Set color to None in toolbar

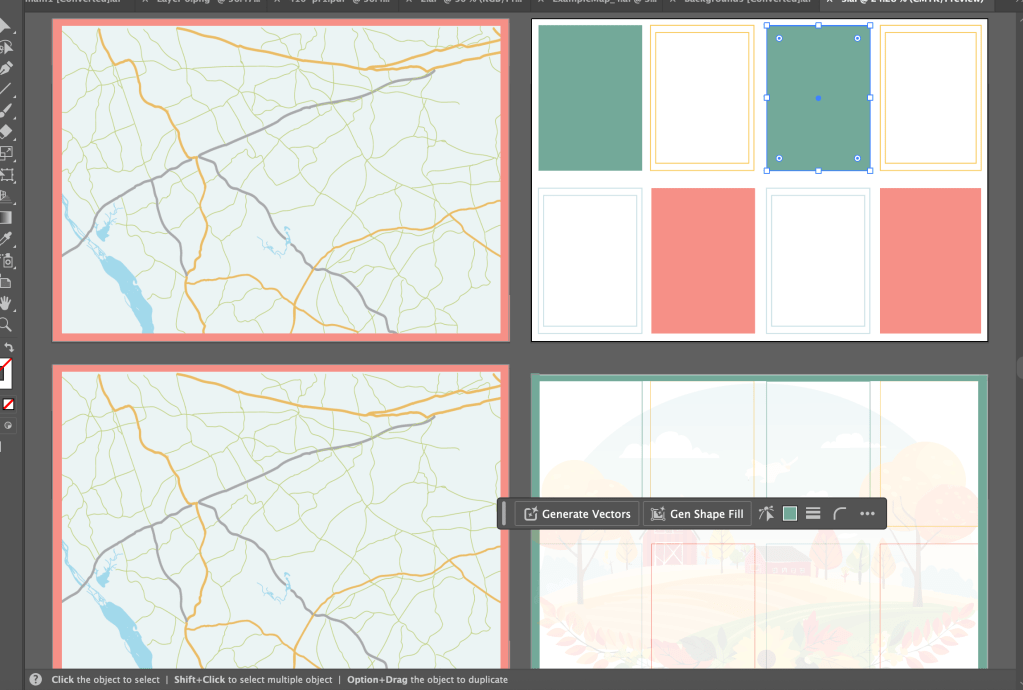pyautogui.click(x=9, y=404)
